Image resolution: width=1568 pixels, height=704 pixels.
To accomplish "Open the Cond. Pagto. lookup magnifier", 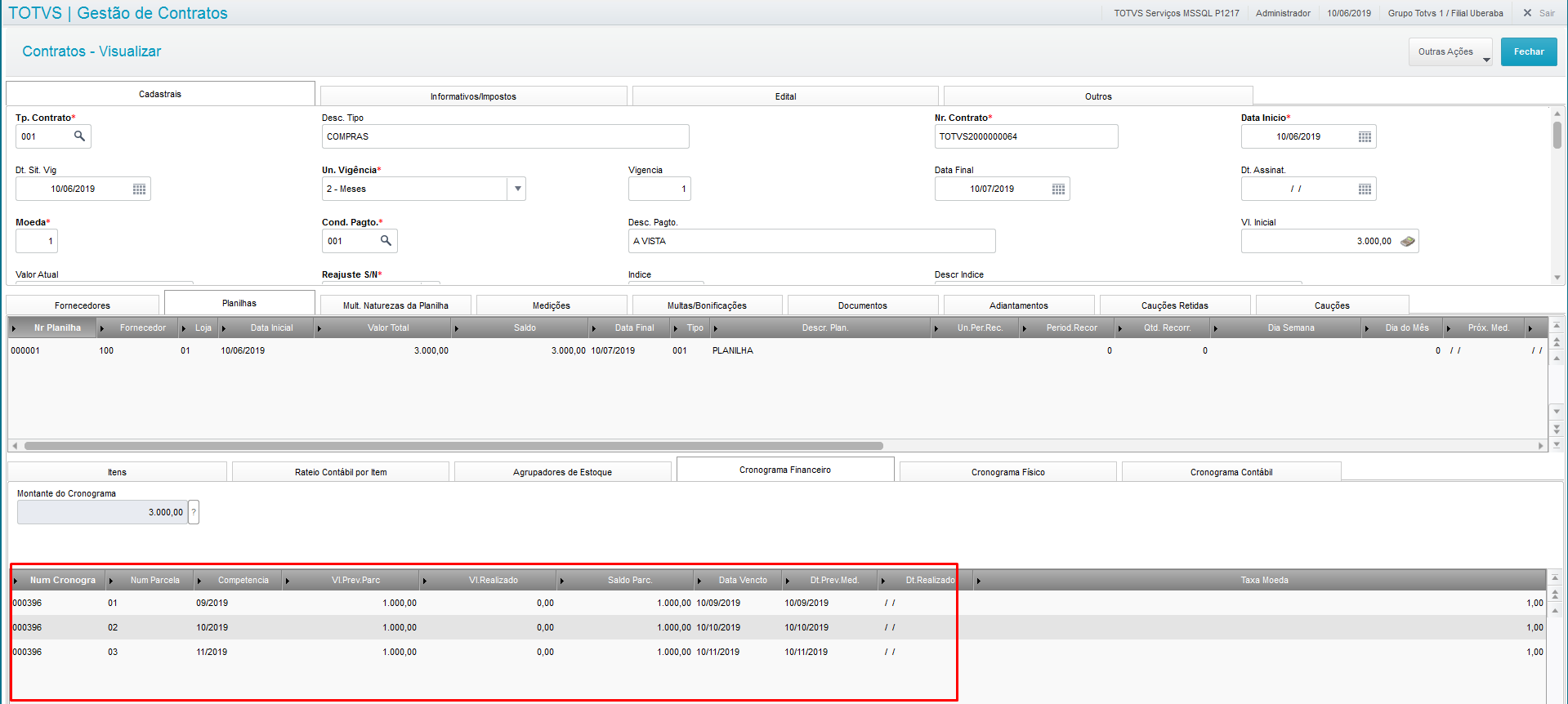I will pos(386,241).
